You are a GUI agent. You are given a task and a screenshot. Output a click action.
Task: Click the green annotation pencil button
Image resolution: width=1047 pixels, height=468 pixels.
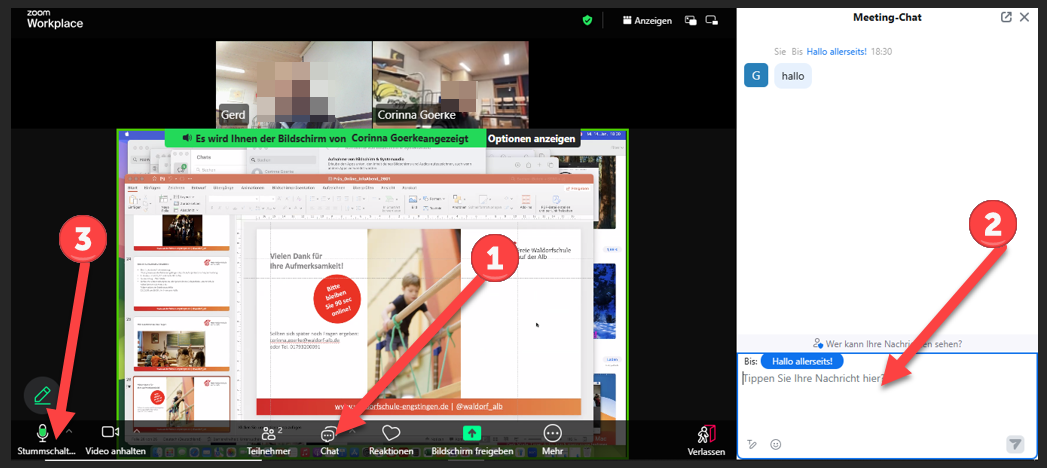pos(42,394)
